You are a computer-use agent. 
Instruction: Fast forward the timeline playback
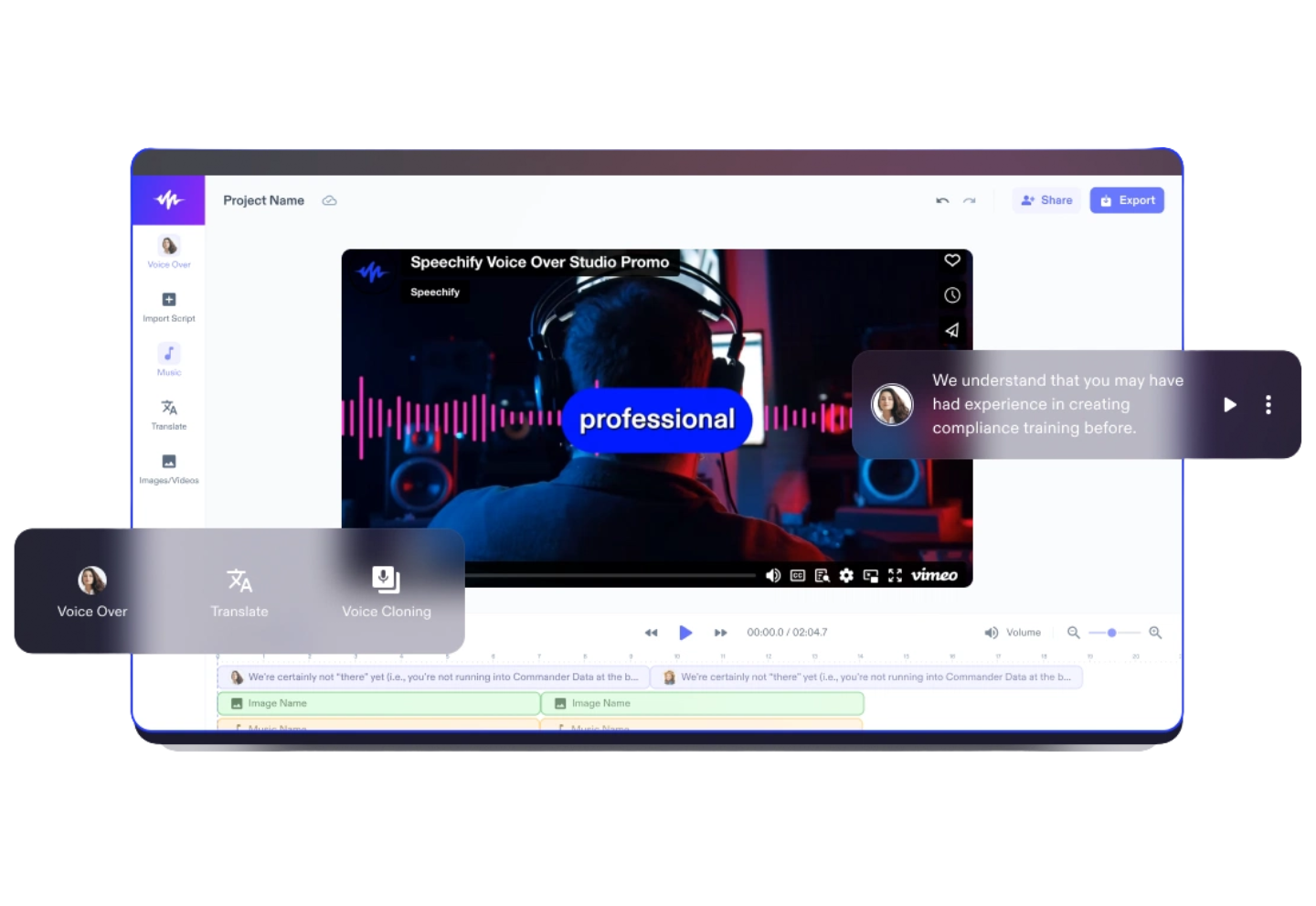pyautogui.click(x=720, y=633)
